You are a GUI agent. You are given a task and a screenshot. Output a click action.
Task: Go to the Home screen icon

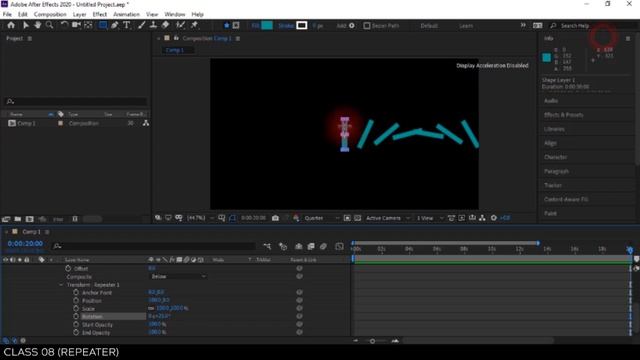pos(11,25)
